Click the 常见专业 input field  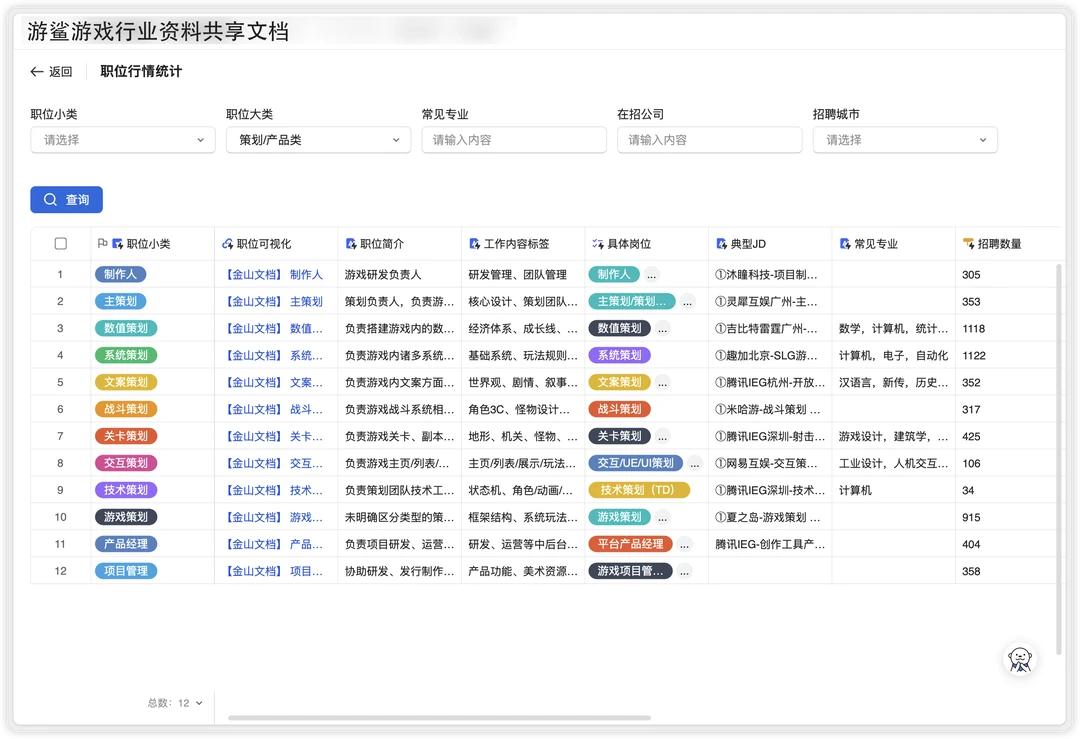tap(513, 140)
